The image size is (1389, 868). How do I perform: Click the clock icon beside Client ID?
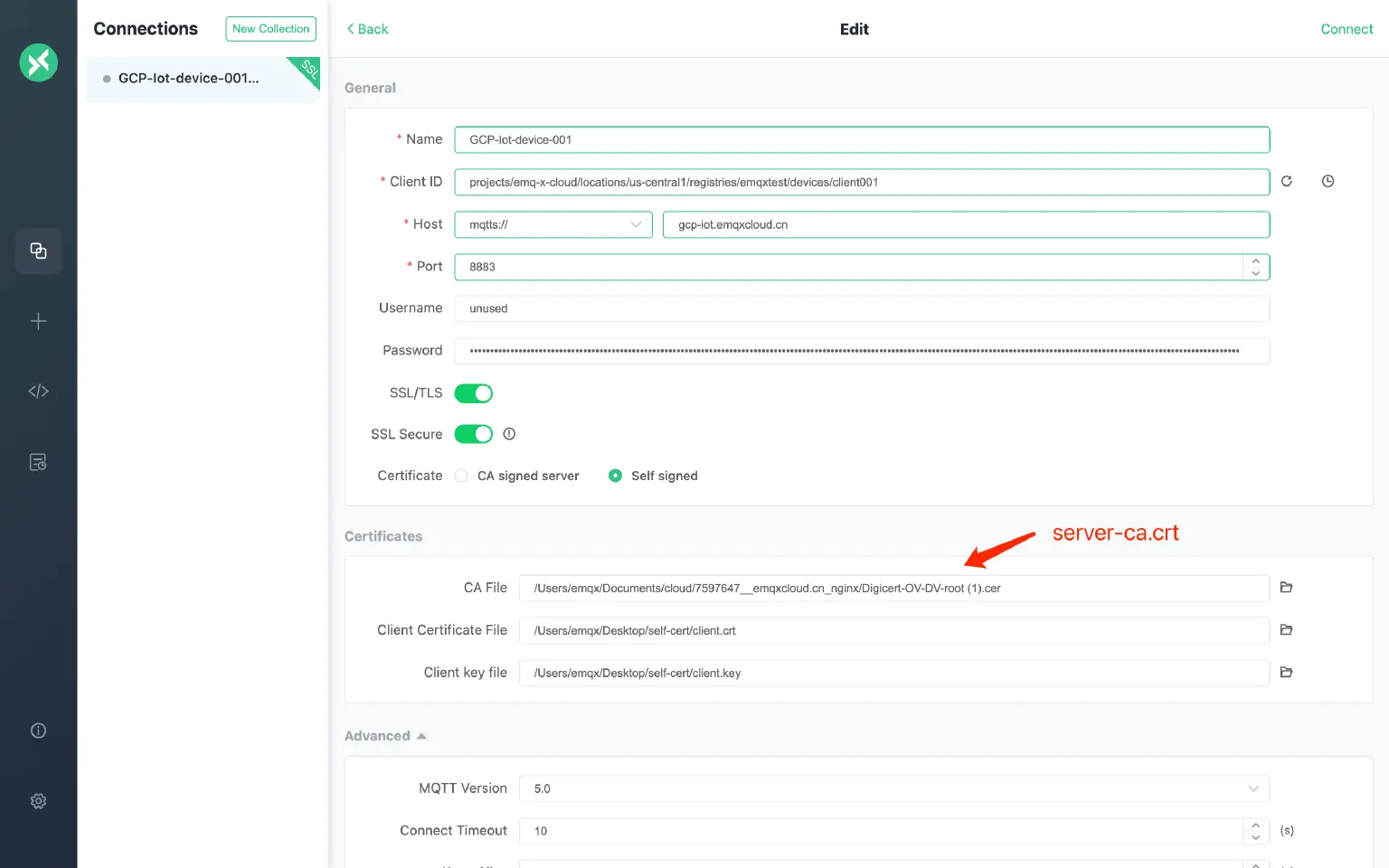[1328, 182]
